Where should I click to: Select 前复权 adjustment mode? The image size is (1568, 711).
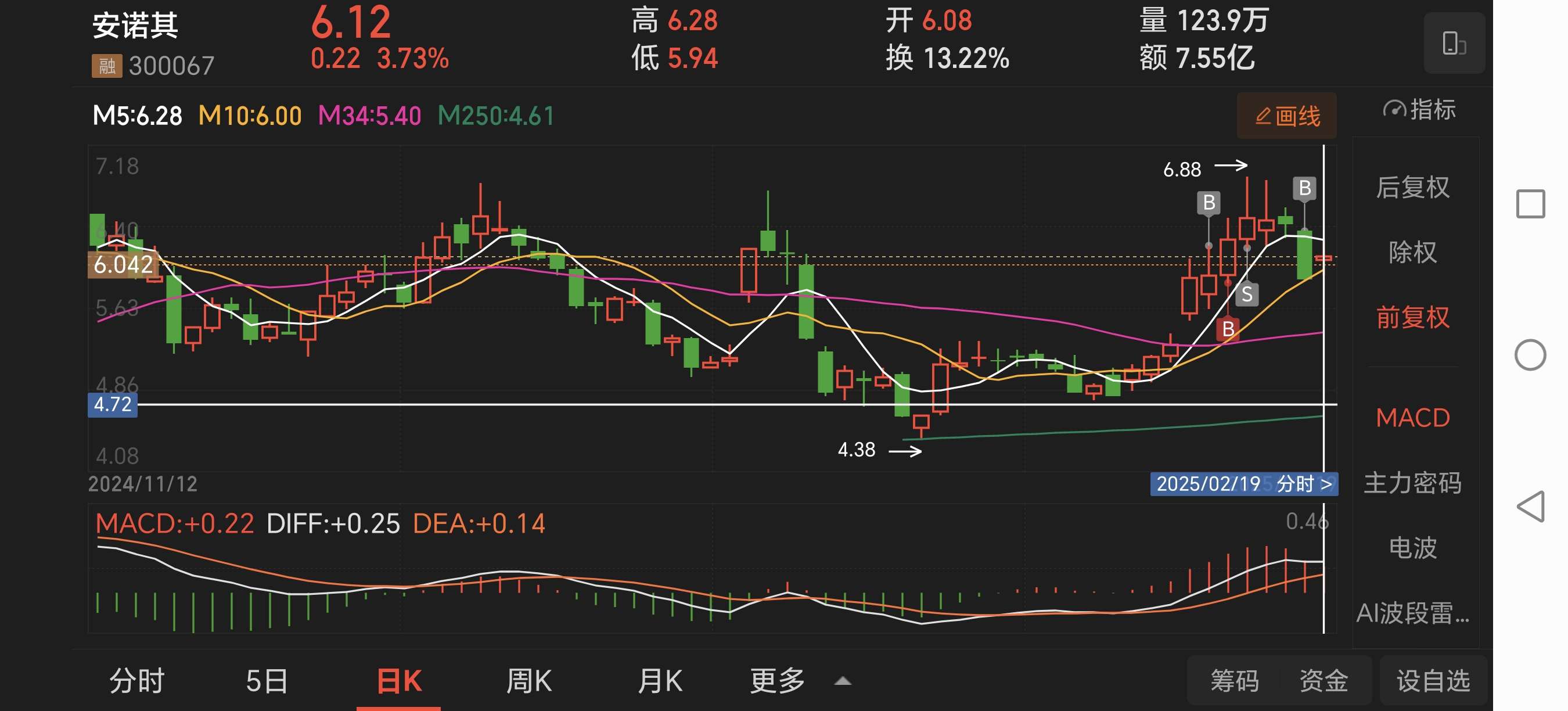(1412, 317)
